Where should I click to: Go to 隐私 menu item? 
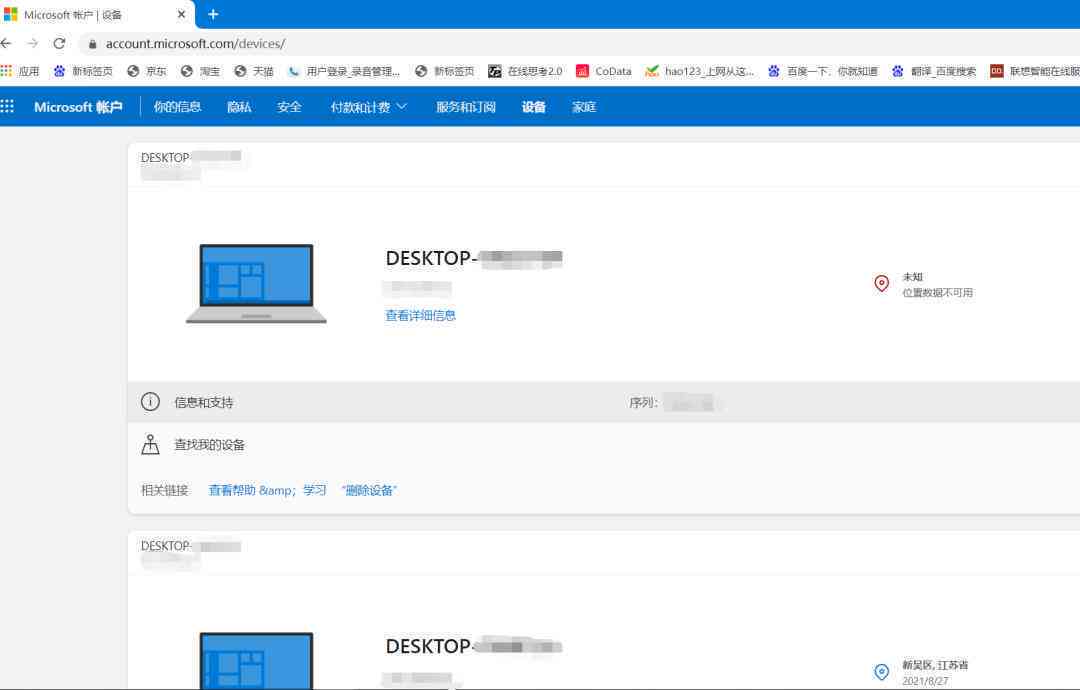point(239,107)
